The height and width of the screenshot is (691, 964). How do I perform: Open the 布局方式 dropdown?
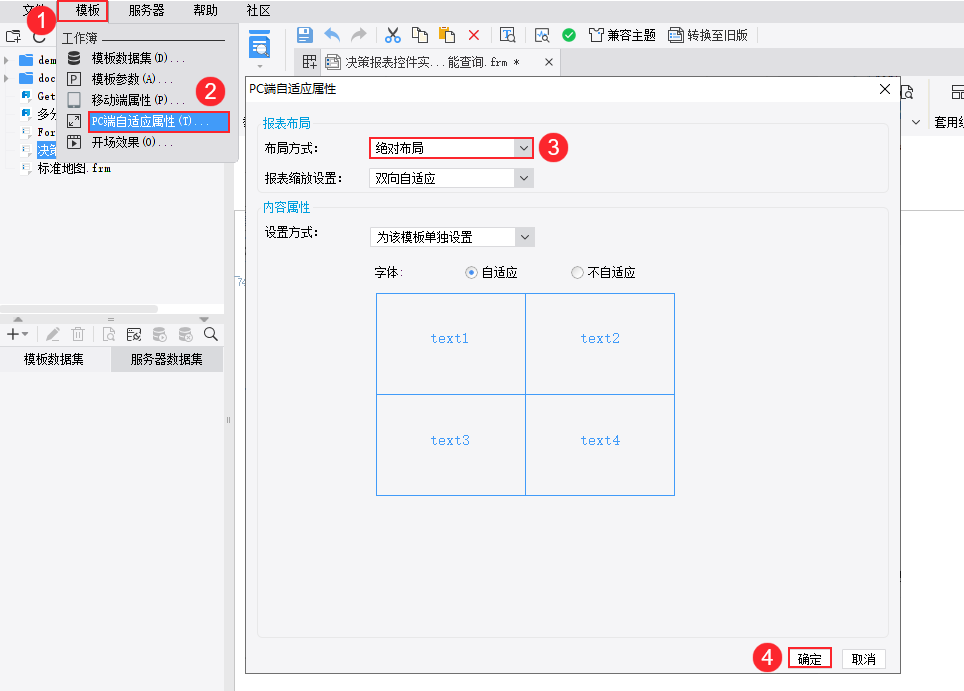451,148
